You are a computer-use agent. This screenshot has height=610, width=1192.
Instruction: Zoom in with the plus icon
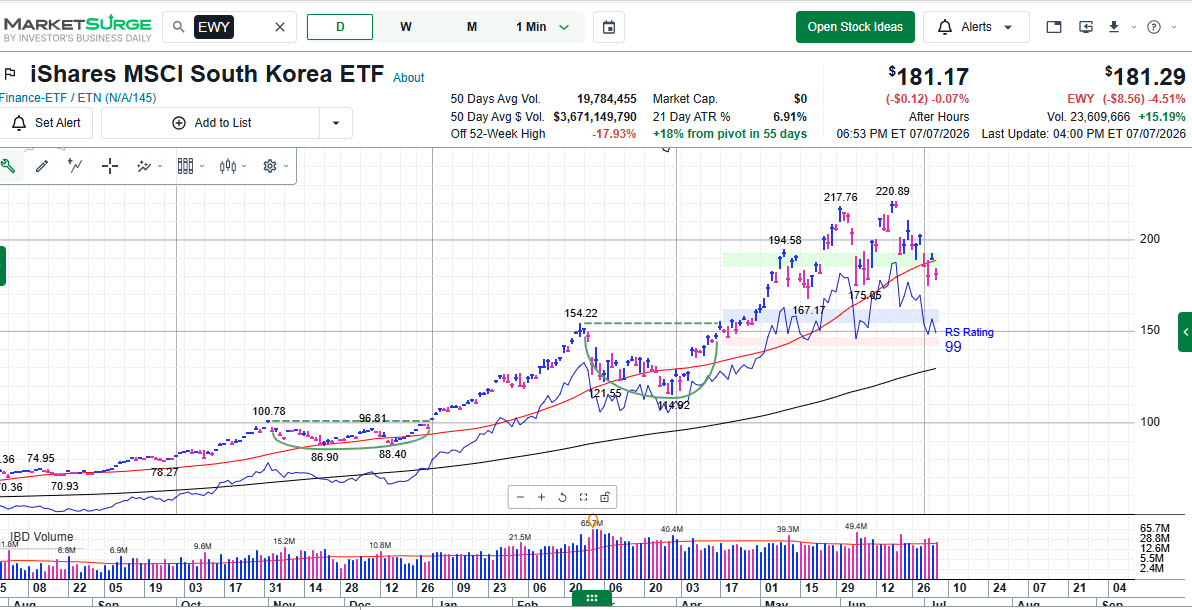coord(541,497)
